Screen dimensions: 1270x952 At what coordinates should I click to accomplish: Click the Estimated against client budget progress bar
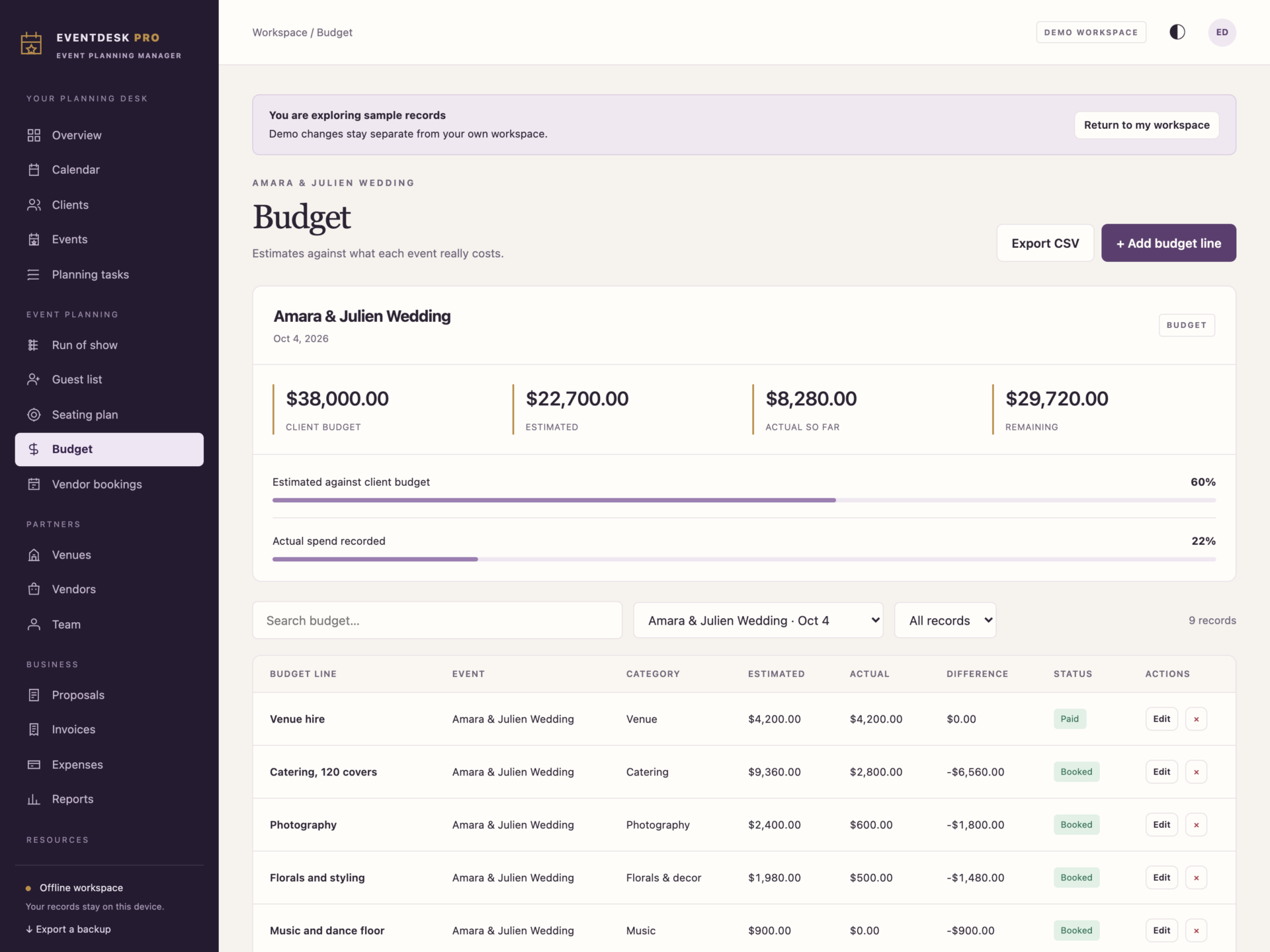[x=744, y=500]
